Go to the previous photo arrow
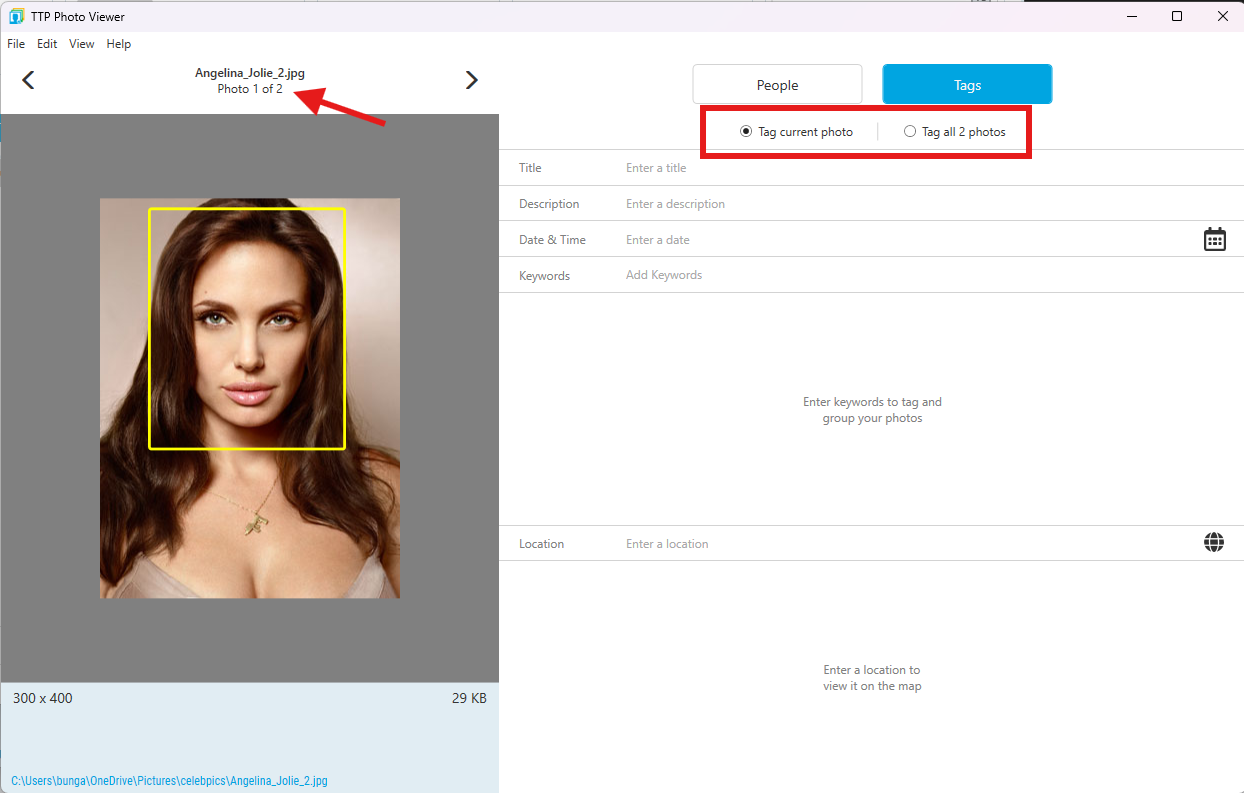1244x793 pixels. click(28, 81)
